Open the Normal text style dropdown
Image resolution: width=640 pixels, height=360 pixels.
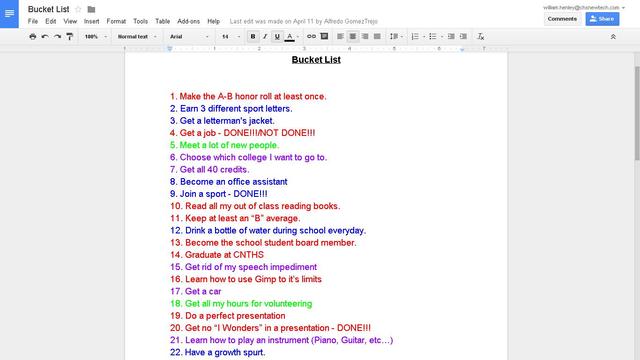(x=137, y=37)
